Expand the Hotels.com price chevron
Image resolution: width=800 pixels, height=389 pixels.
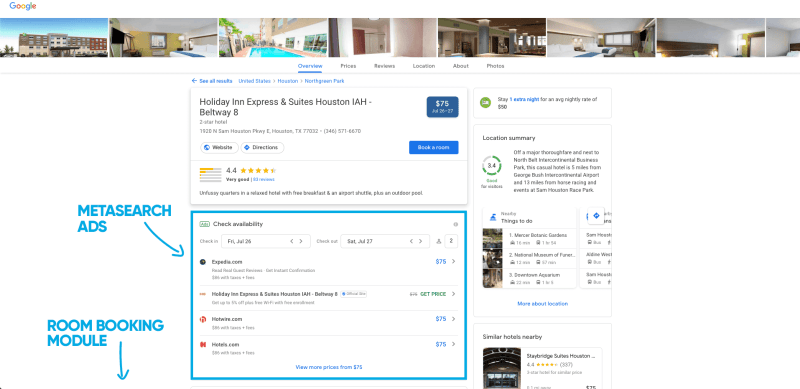[x=454, y=344]
